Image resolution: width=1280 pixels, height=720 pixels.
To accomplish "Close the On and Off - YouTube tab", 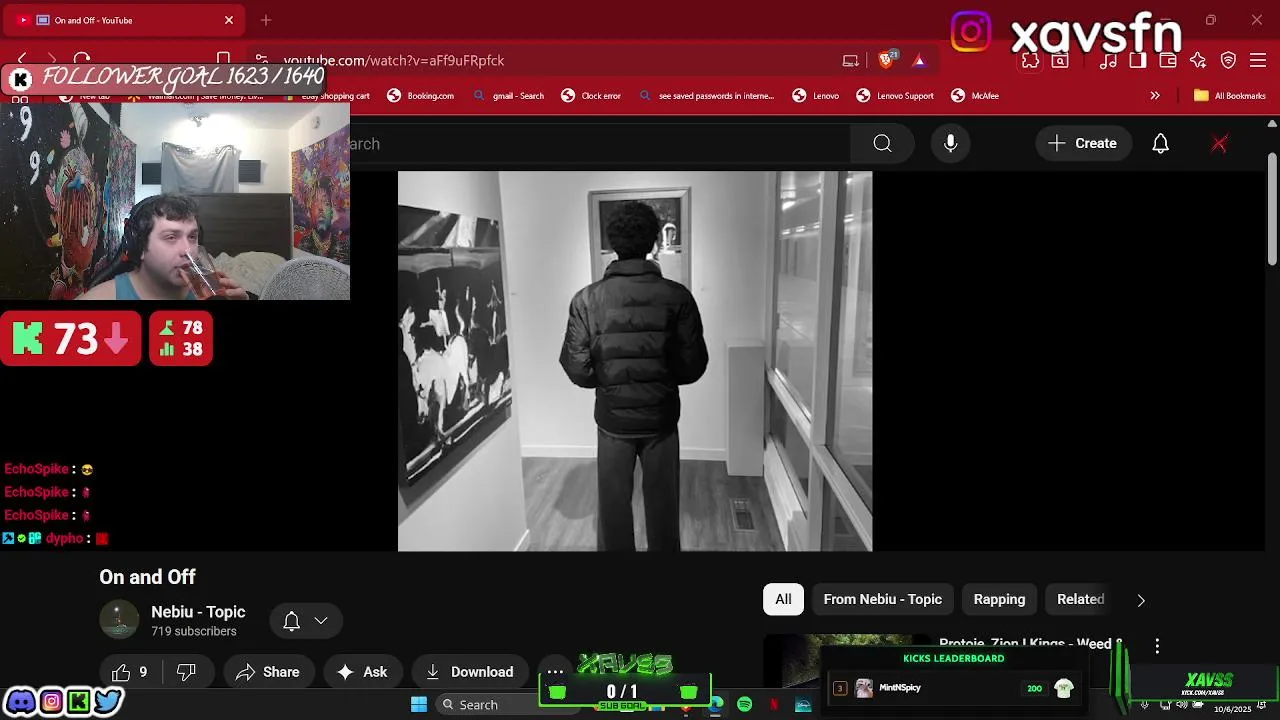I will (229, 20).
